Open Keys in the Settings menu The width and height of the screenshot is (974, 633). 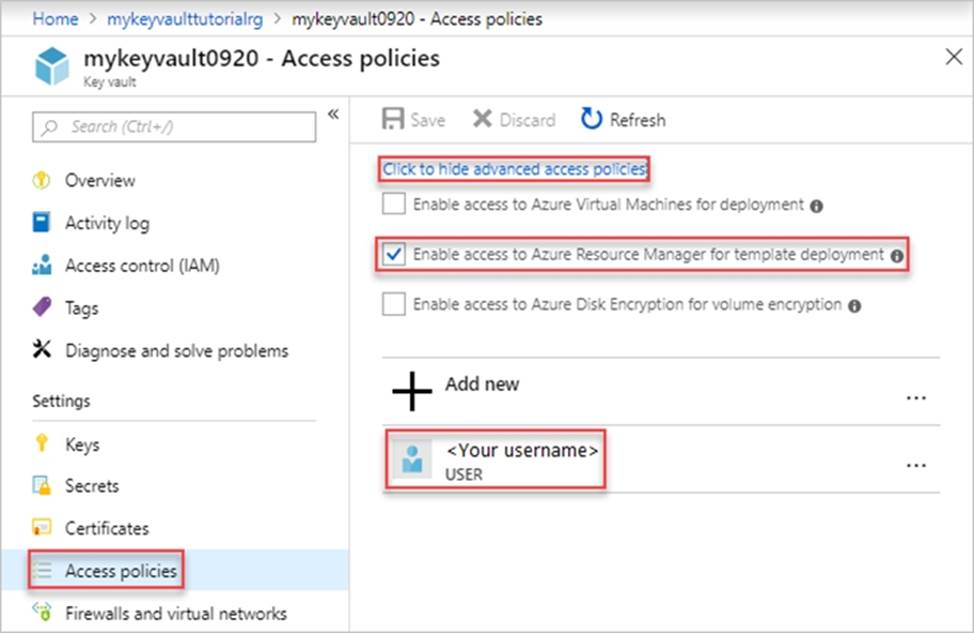click(x=82, y=445)
